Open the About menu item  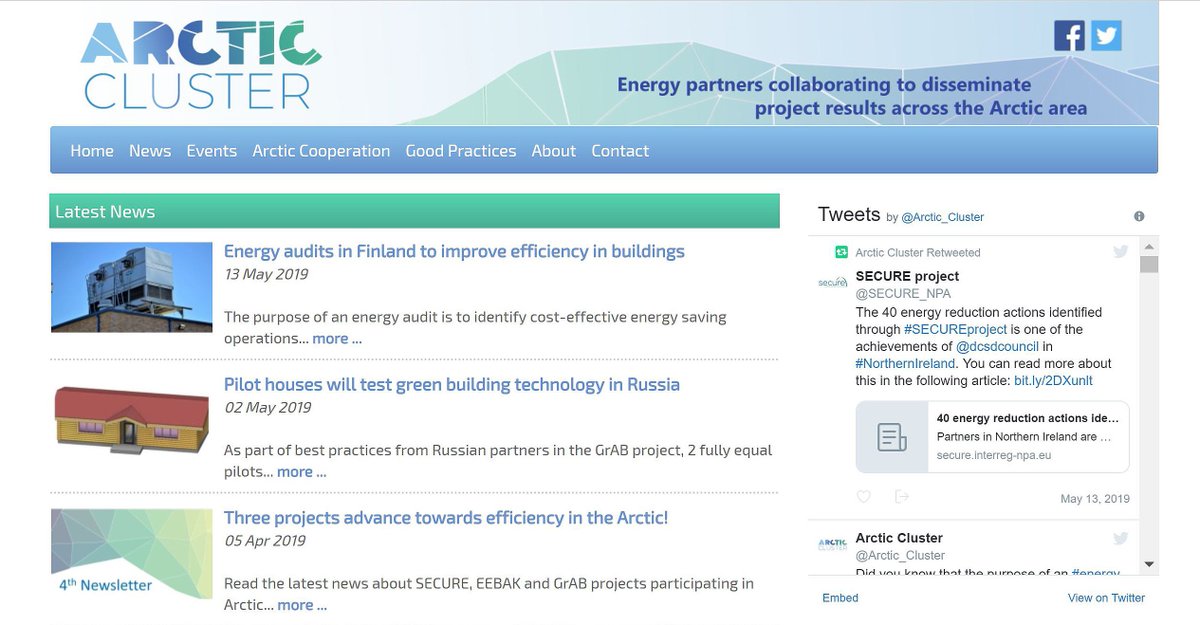[554, 151]
